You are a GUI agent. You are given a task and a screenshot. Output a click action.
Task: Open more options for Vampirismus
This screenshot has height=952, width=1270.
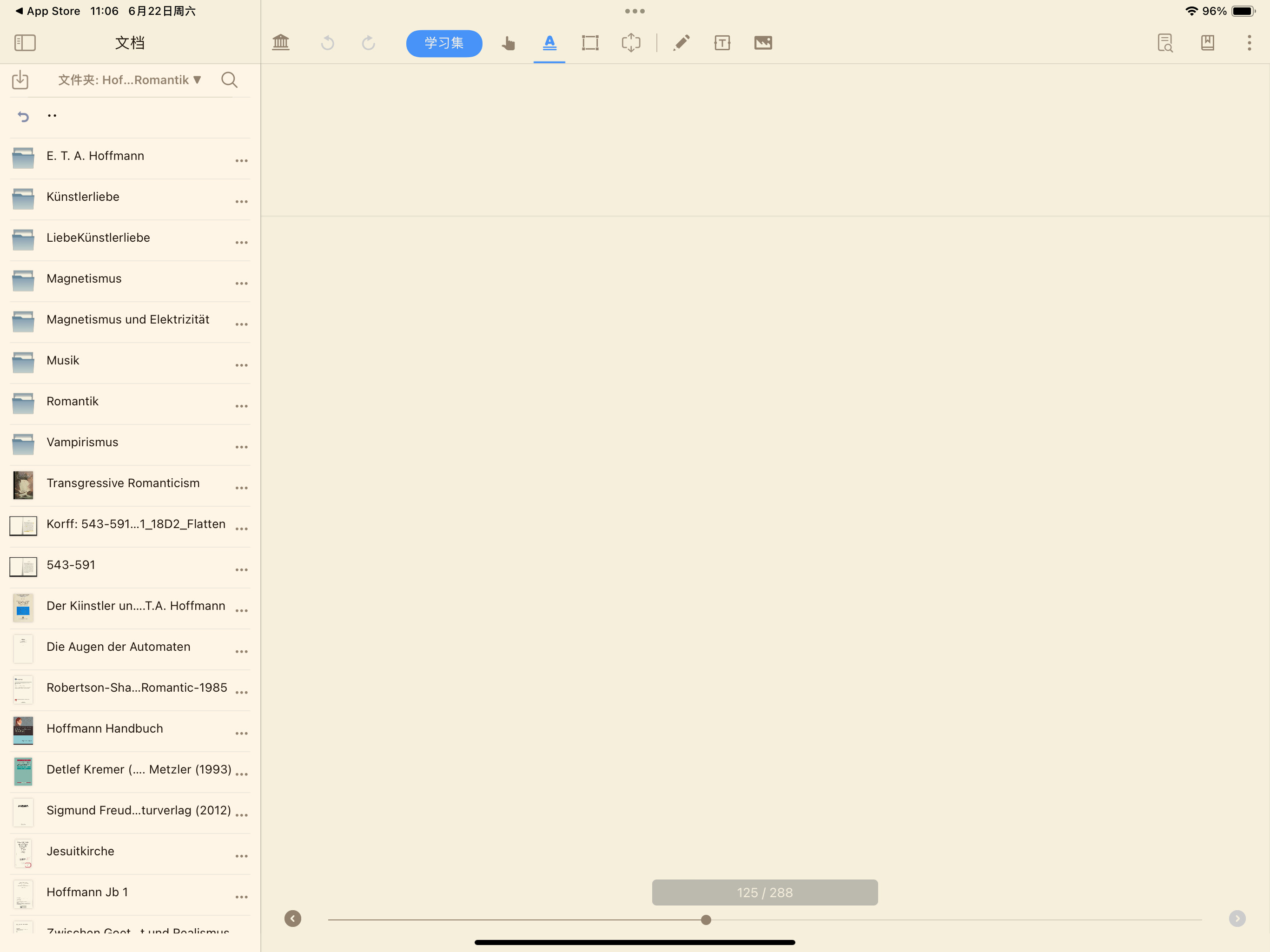pos(242,447)
